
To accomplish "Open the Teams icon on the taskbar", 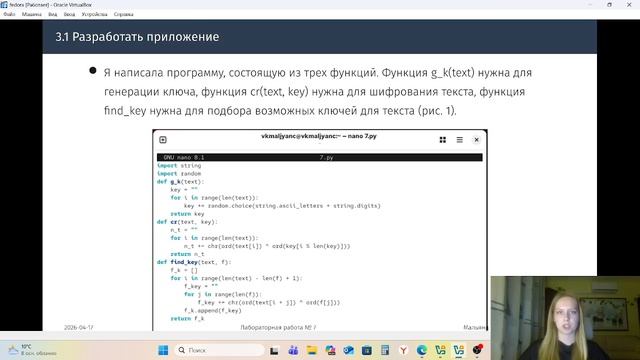I will 293,350.
